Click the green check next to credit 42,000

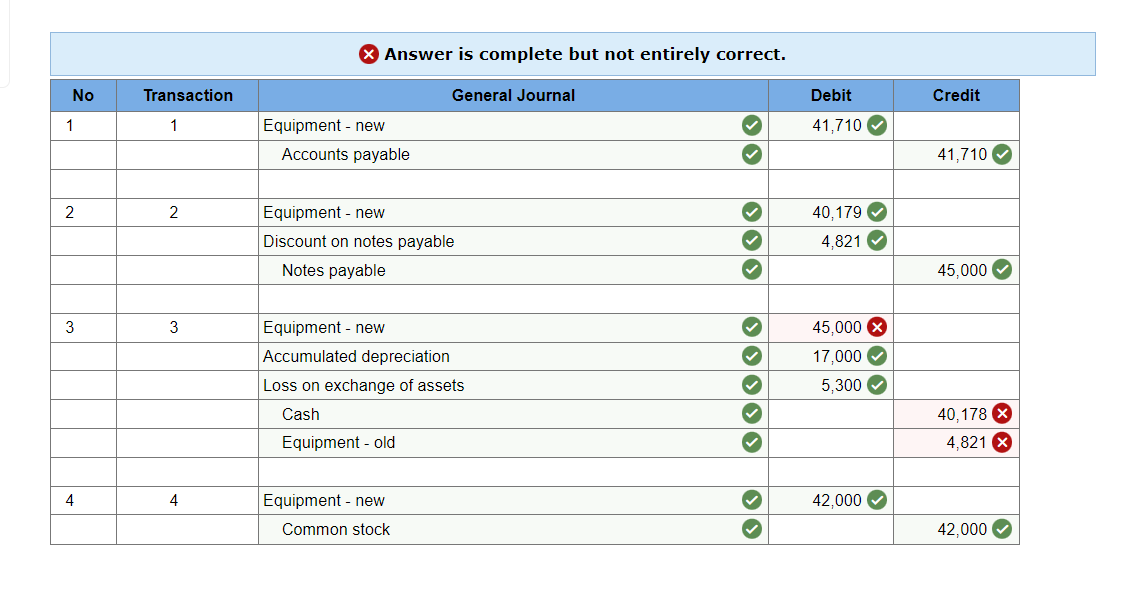1002,529
